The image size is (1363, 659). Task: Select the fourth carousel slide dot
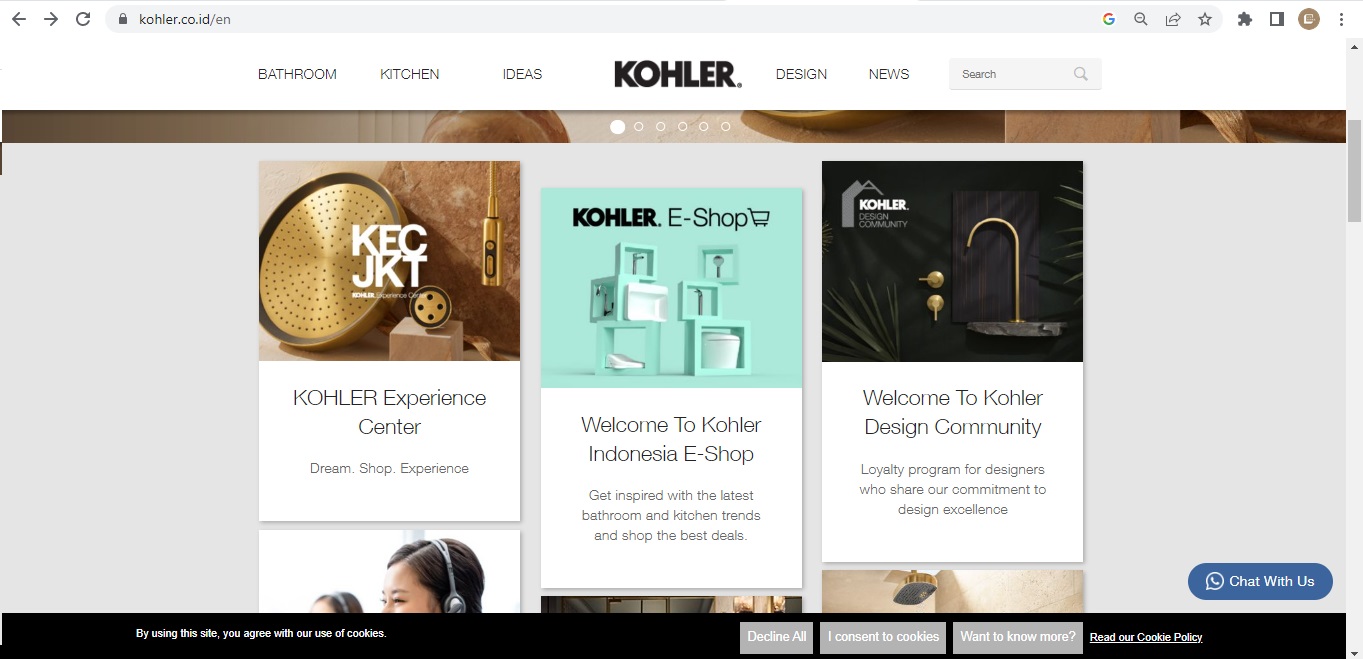click(x=682, y=127)
